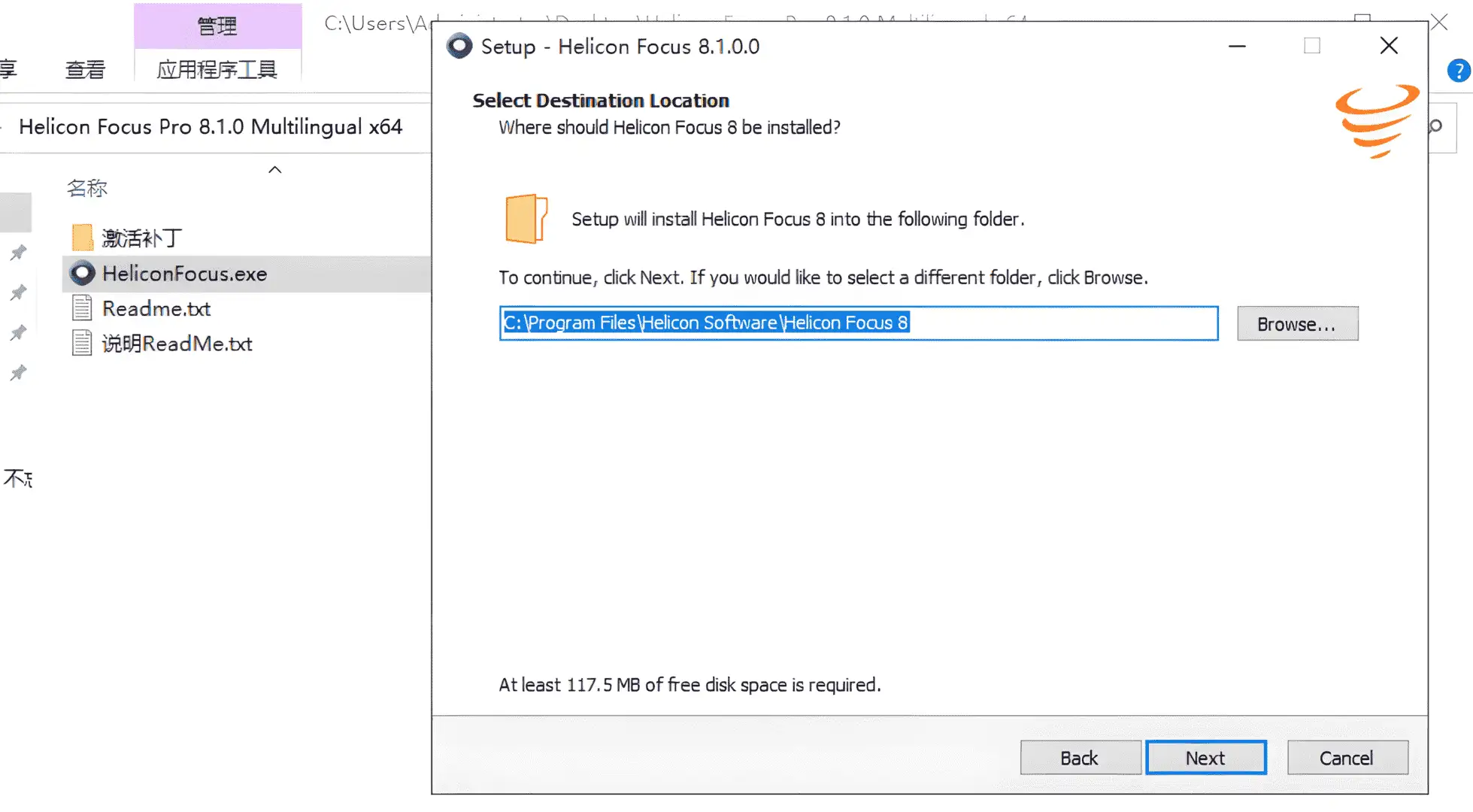Click the Helicon Focus setup title bar icon
The image size is (1473, 812).
pos(459,46)
